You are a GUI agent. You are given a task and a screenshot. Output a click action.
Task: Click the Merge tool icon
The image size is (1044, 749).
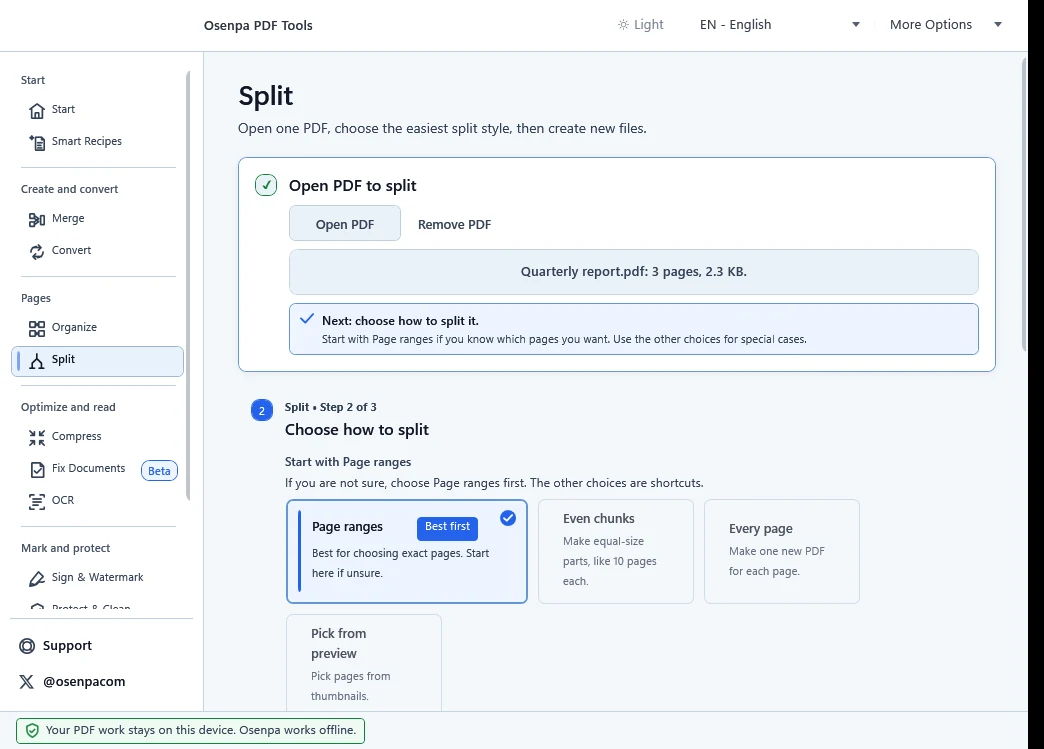point(37,219)
